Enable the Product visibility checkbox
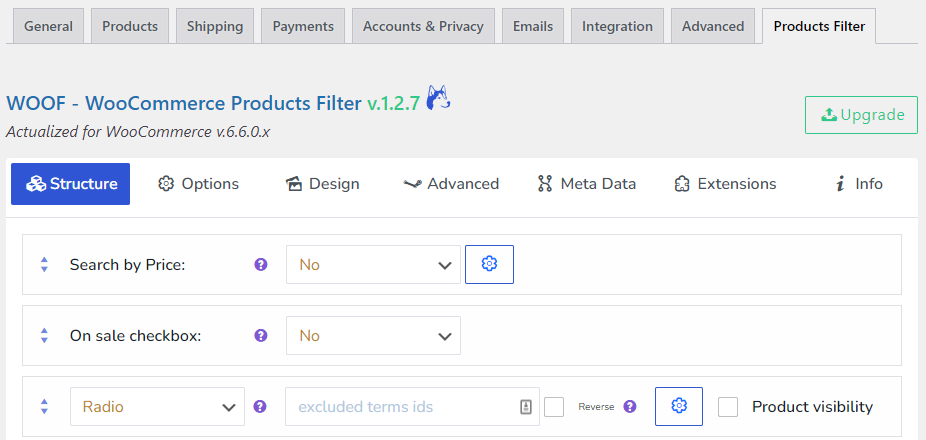Viewport: 926px width, 440px height. click(x=728, y=407)
